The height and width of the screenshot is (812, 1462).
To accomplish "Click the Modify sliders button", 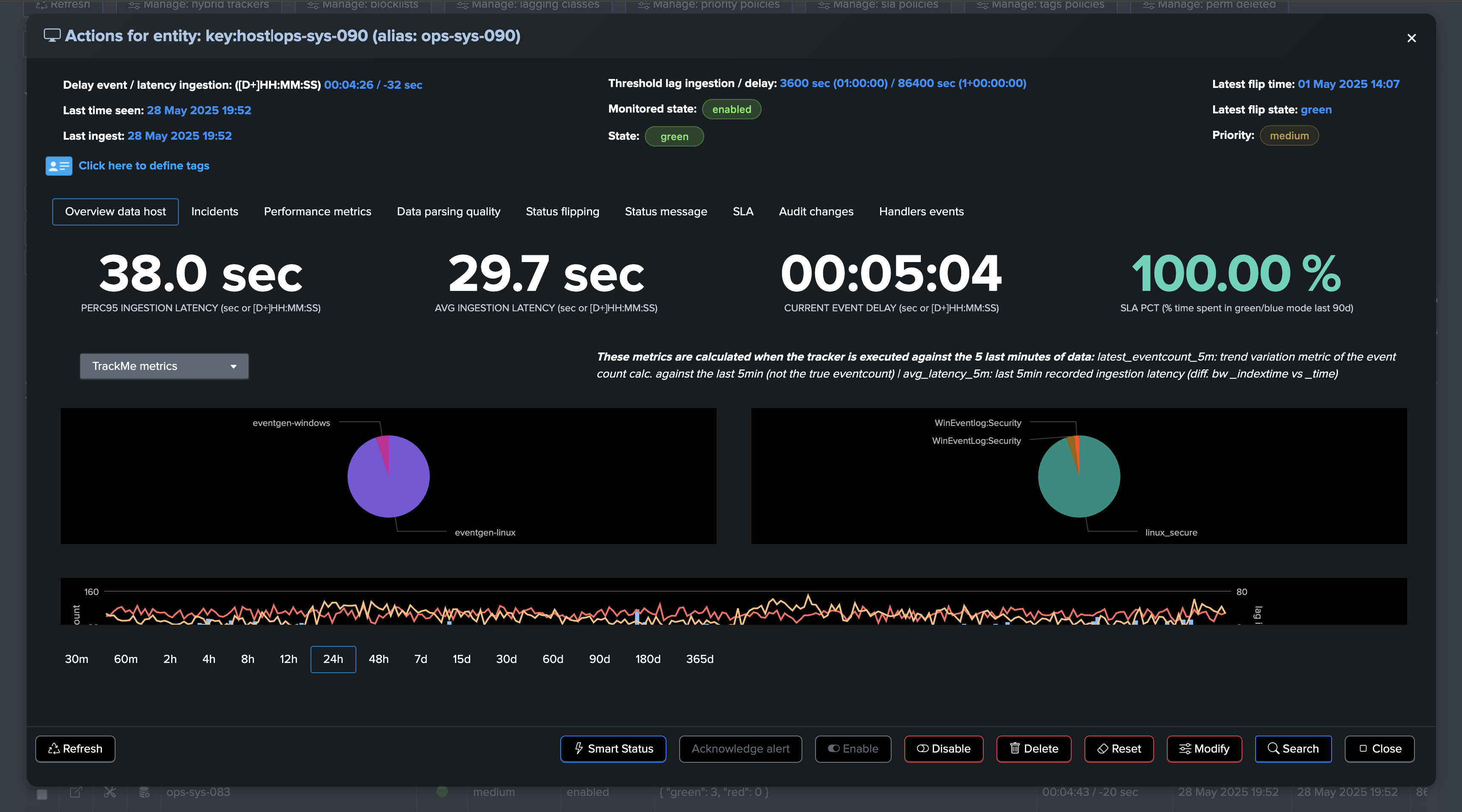I will tap(1204, 748).
